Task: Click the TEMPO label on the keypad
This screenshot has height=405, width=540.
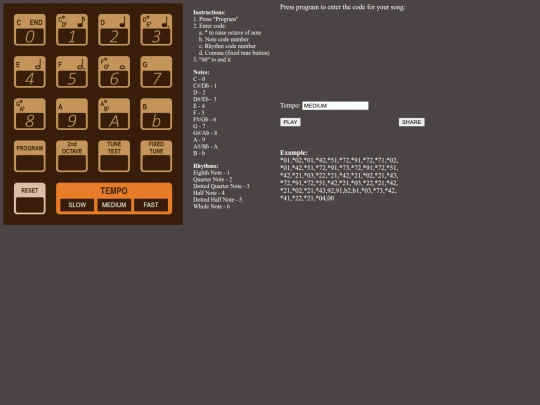Action: point(114,191)
